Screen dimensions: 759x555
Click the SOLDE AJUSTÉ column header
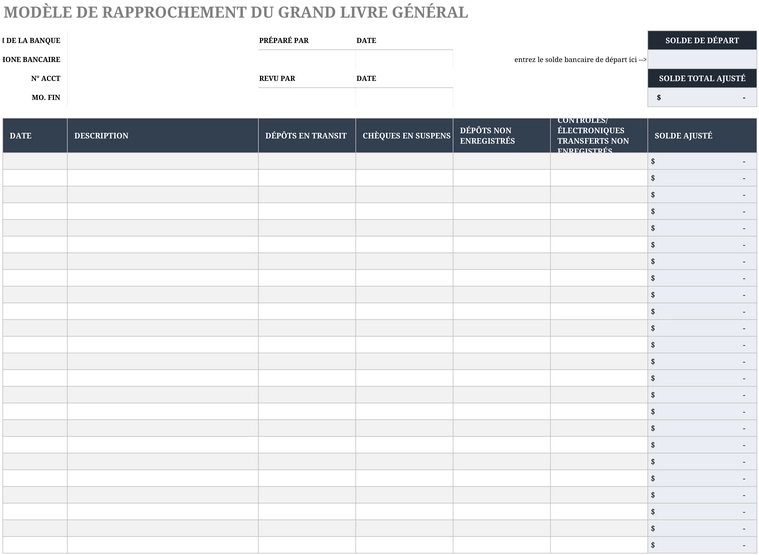(x=702, y=135)
